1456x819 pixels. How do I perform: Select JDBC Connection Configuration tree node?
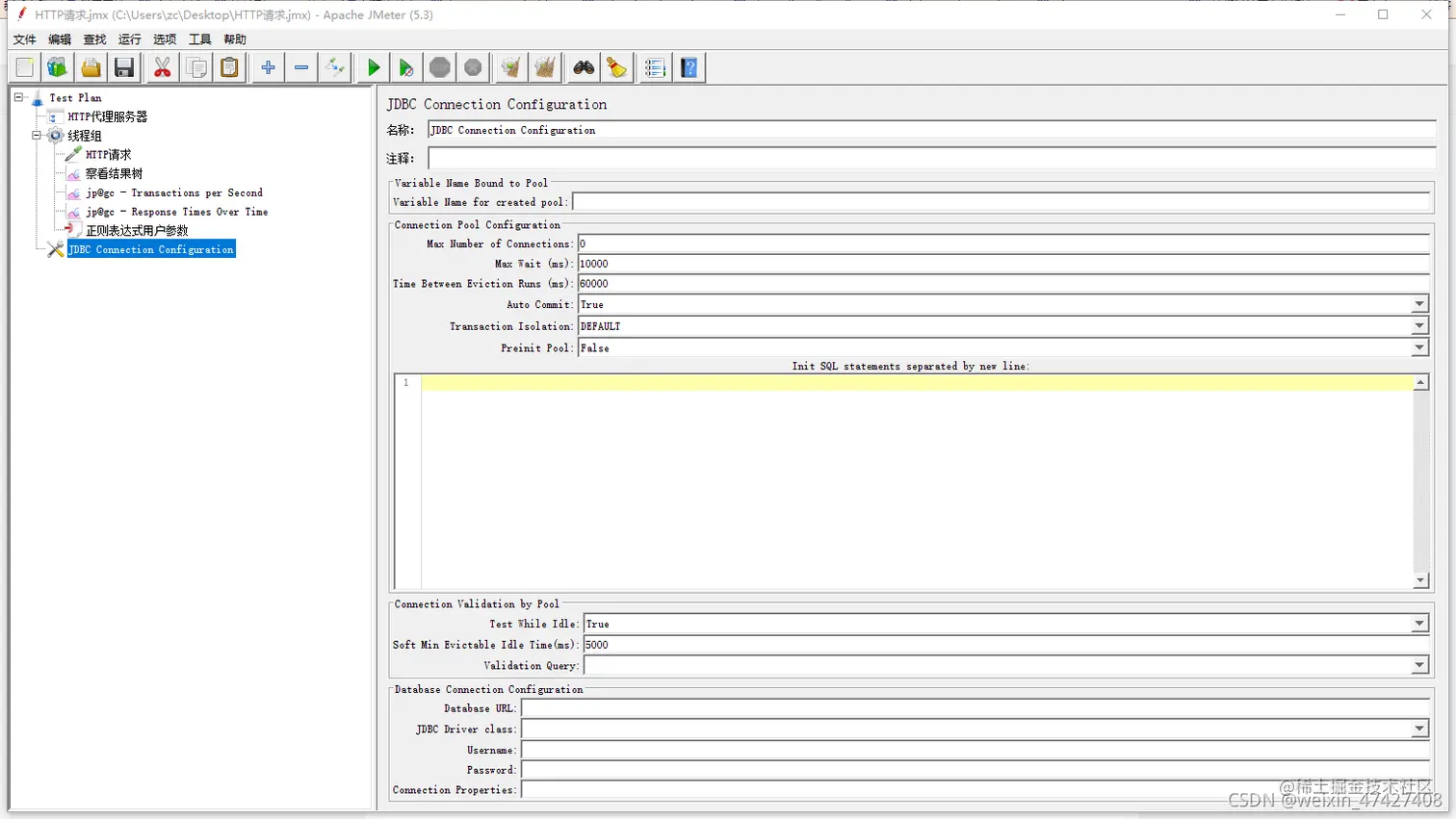pos(151,249)
